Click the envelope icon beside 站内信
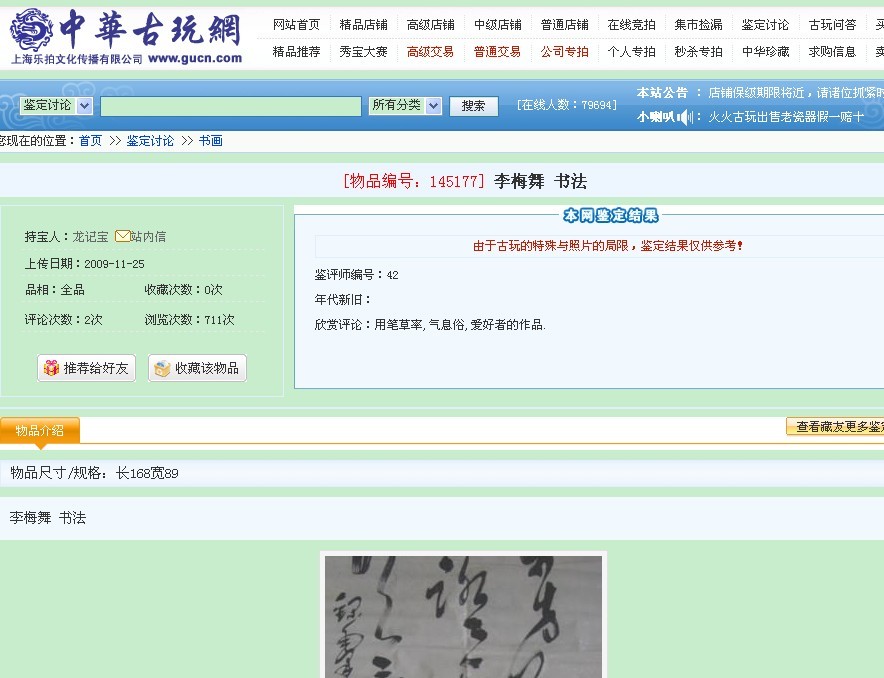 point(122,237)
